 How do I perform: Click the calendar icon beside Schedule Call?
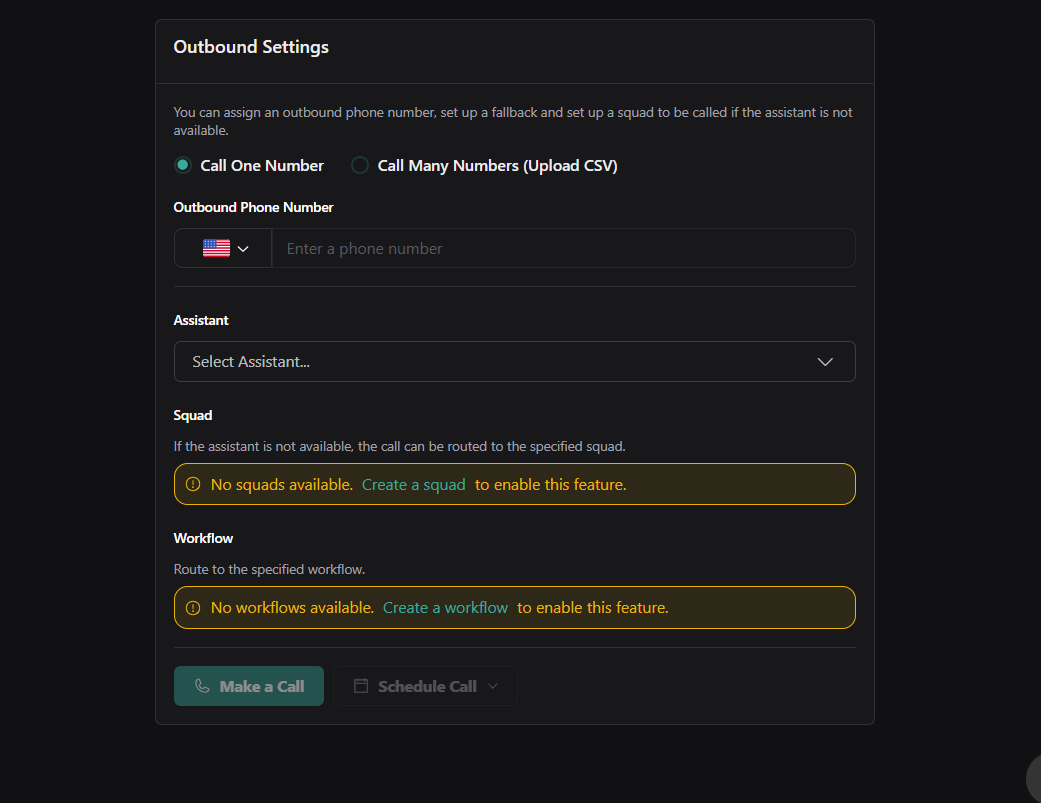[x=361, y=686]
